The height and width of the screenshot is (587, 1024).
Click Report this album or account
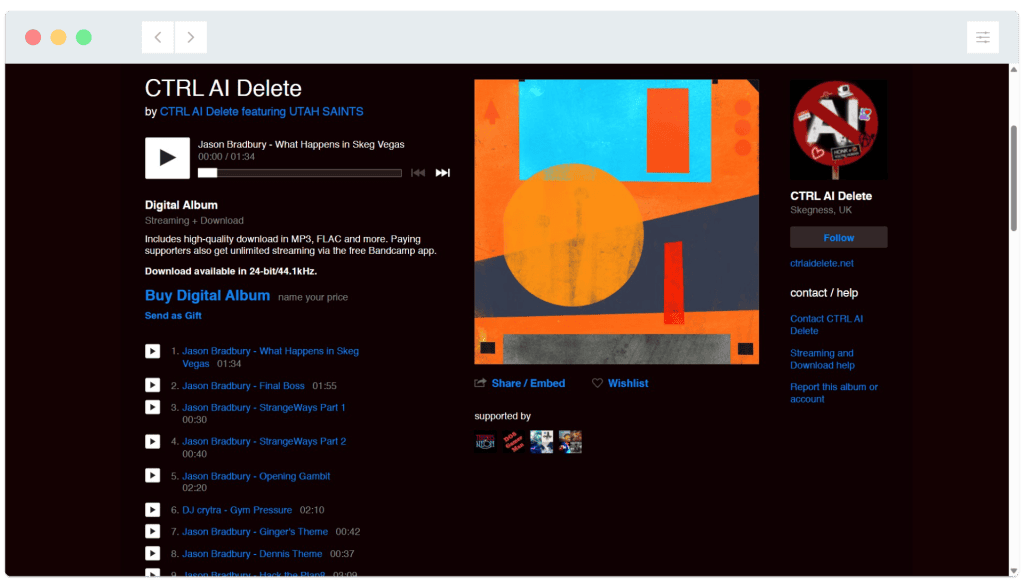[x=834, y=393]
